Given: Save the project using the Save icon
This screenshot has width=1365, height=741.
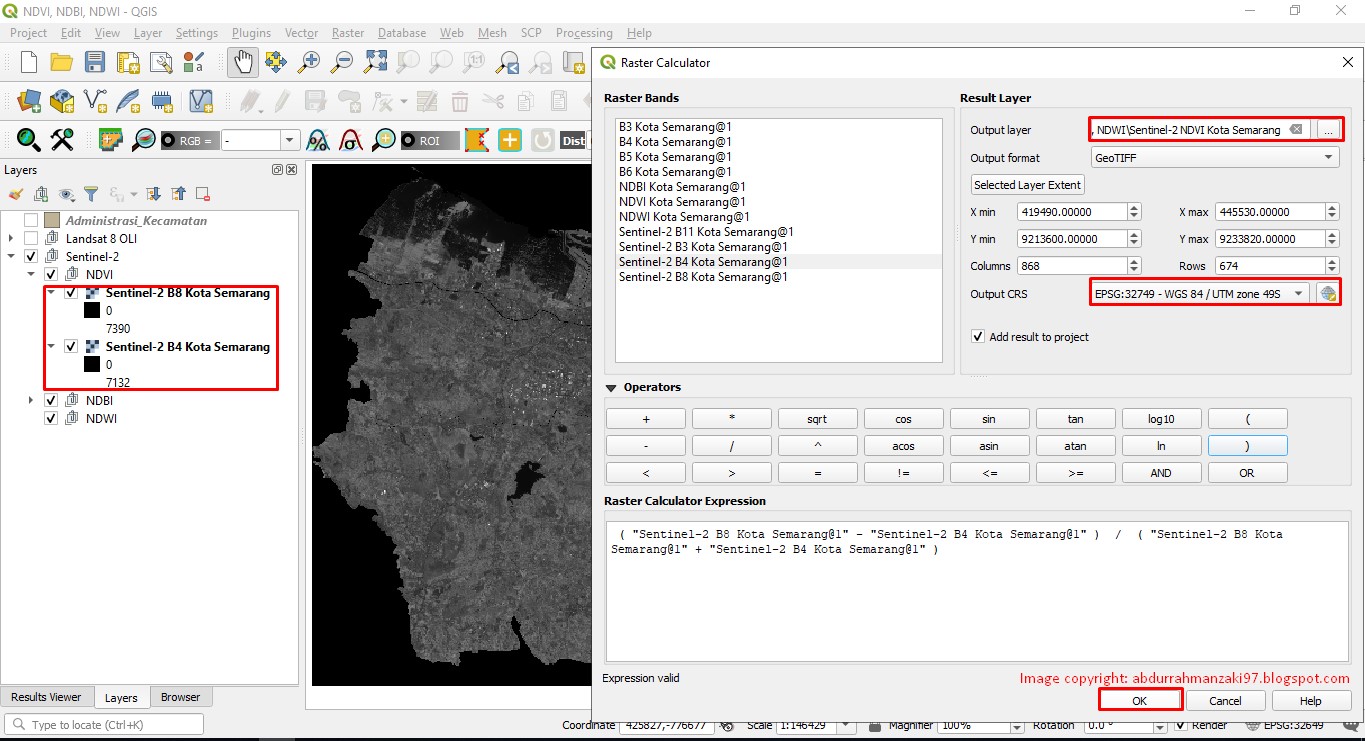Looking at the screenshot, I should click(94, 61).
